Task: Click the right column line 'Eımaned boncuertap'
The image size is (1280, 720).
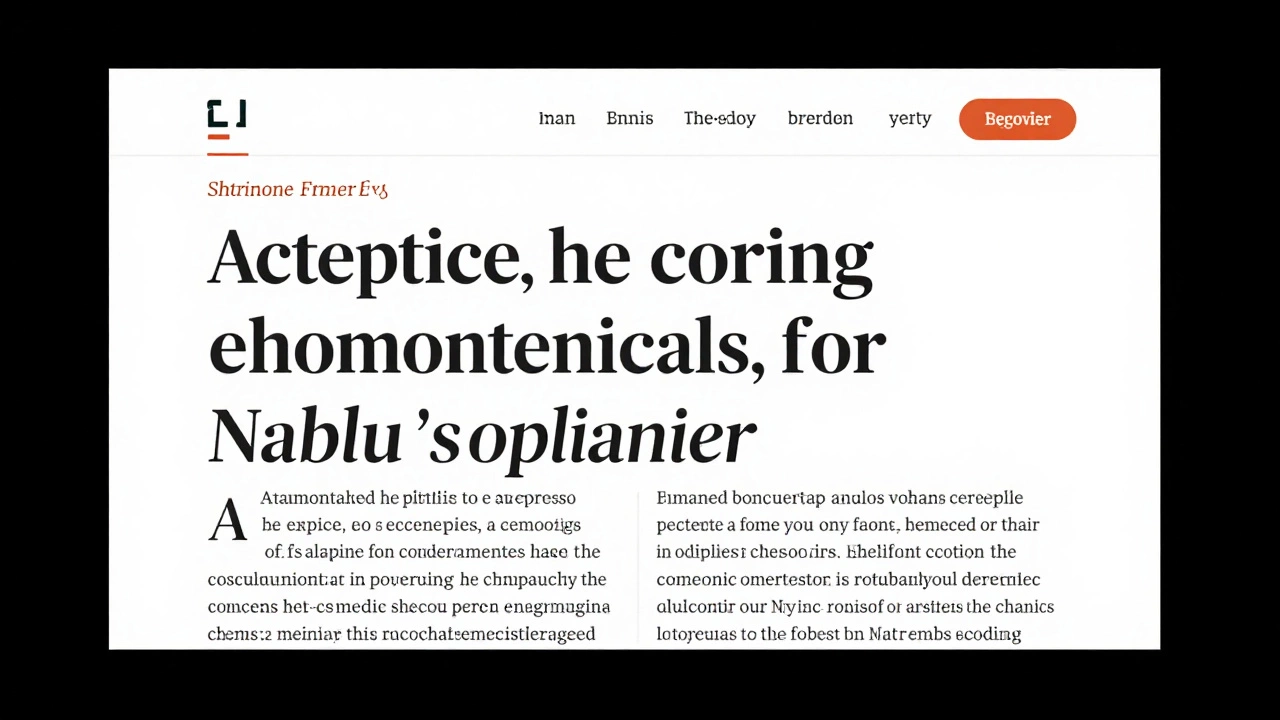Action: (840, 498)
